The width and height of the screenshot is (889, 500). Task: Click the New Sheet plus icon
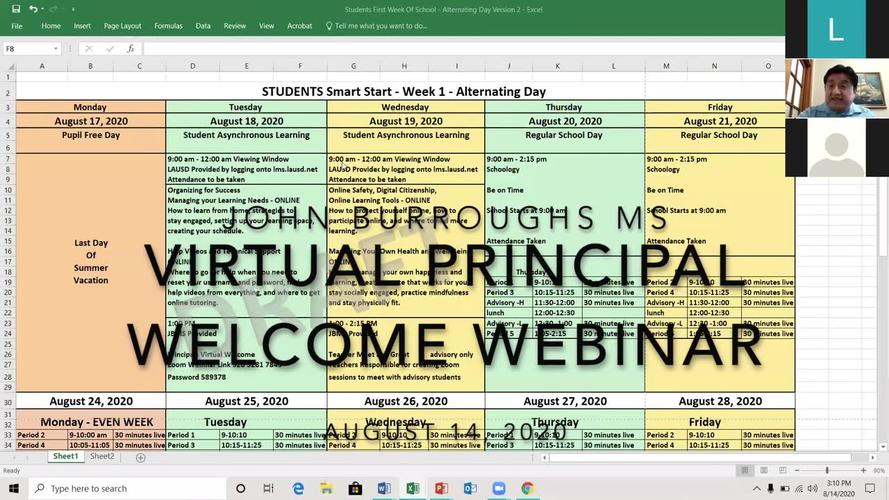click(141, 457)
